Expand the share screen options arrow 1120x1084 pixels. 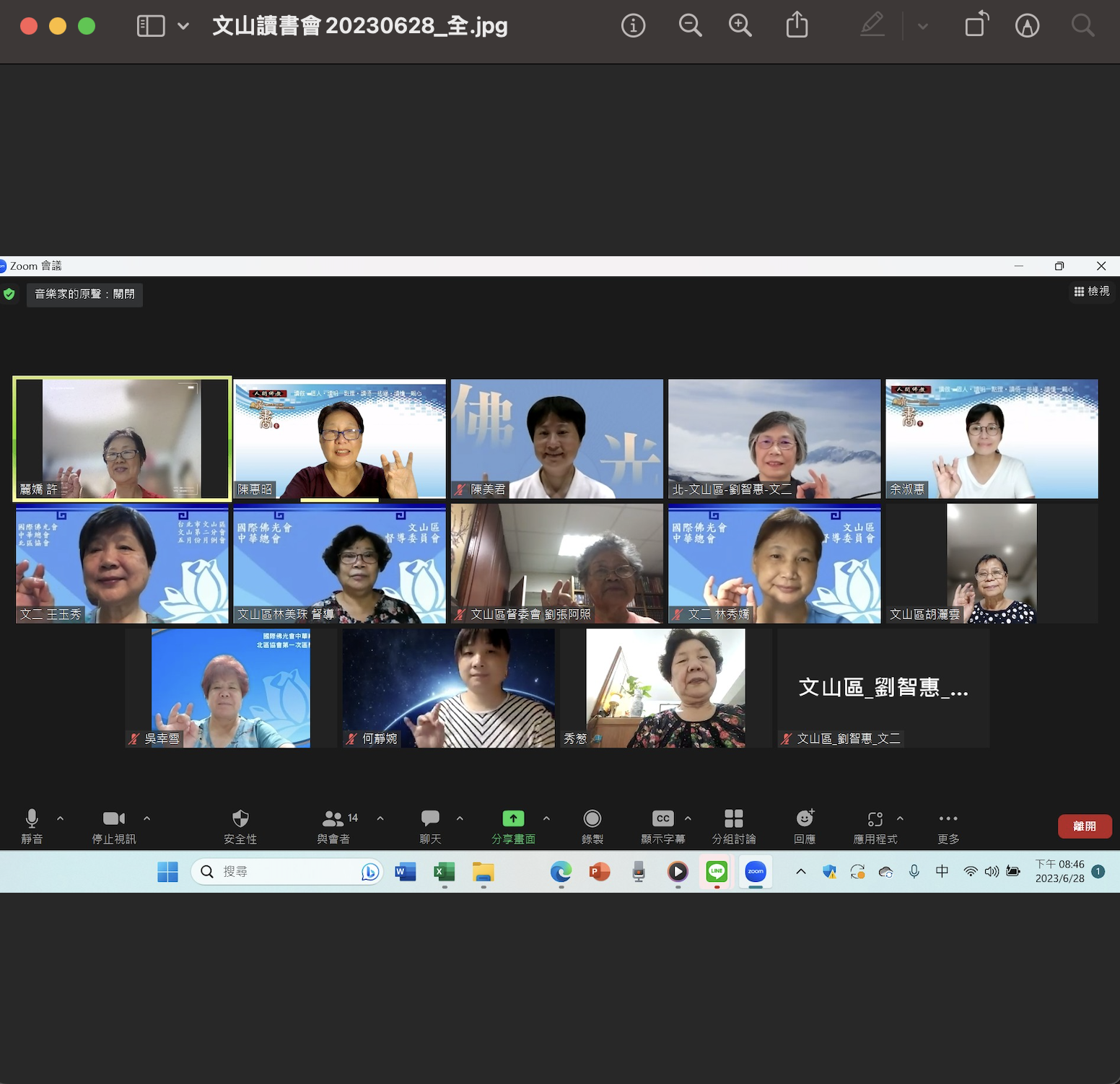pos(546,818)
